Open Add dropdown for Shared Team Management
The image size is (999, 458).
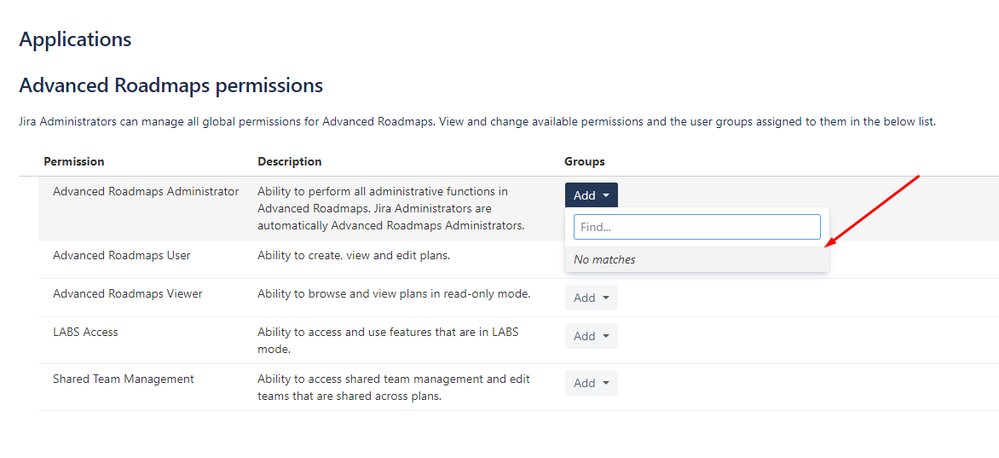tap(591, 383)
